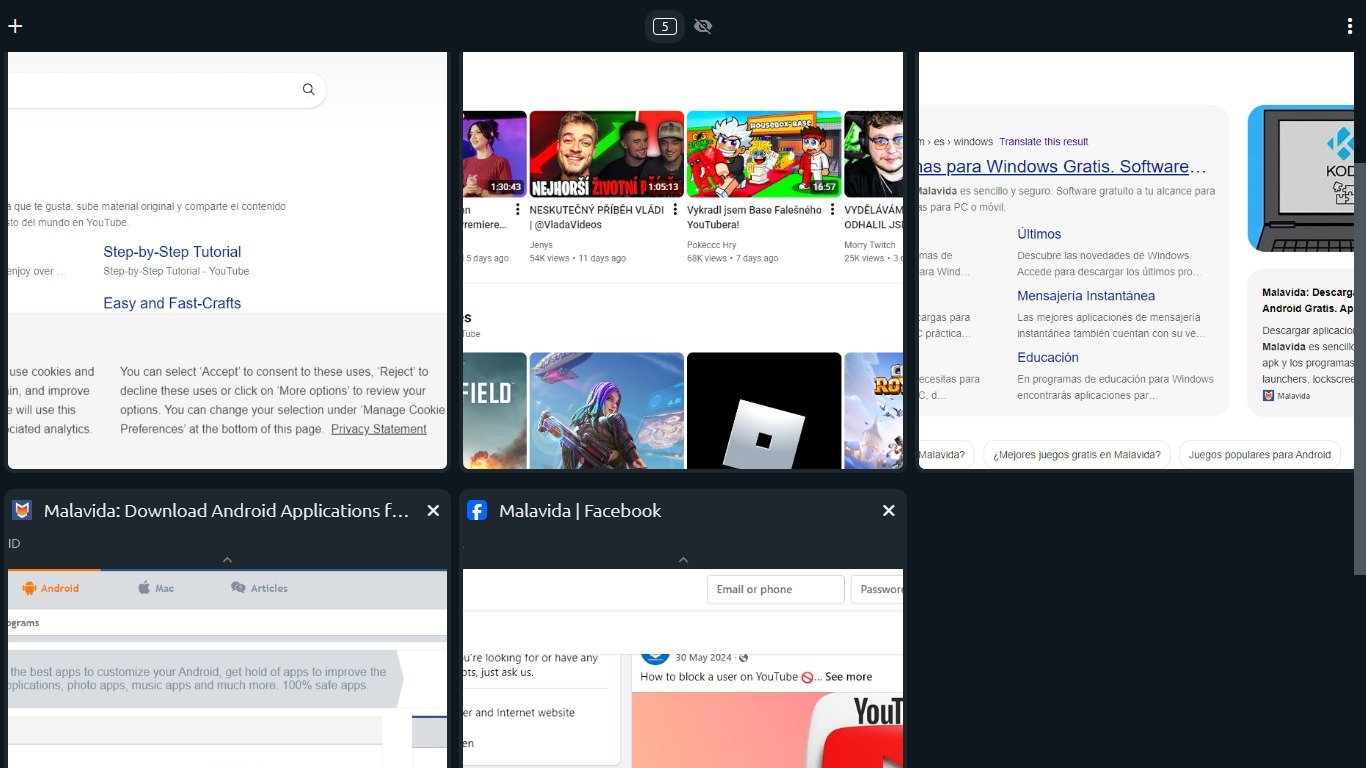Close the Malavida Download Android Applications tab
Image resolution: width=1366 pixels, height=768 pixels.
pos(433,511)
